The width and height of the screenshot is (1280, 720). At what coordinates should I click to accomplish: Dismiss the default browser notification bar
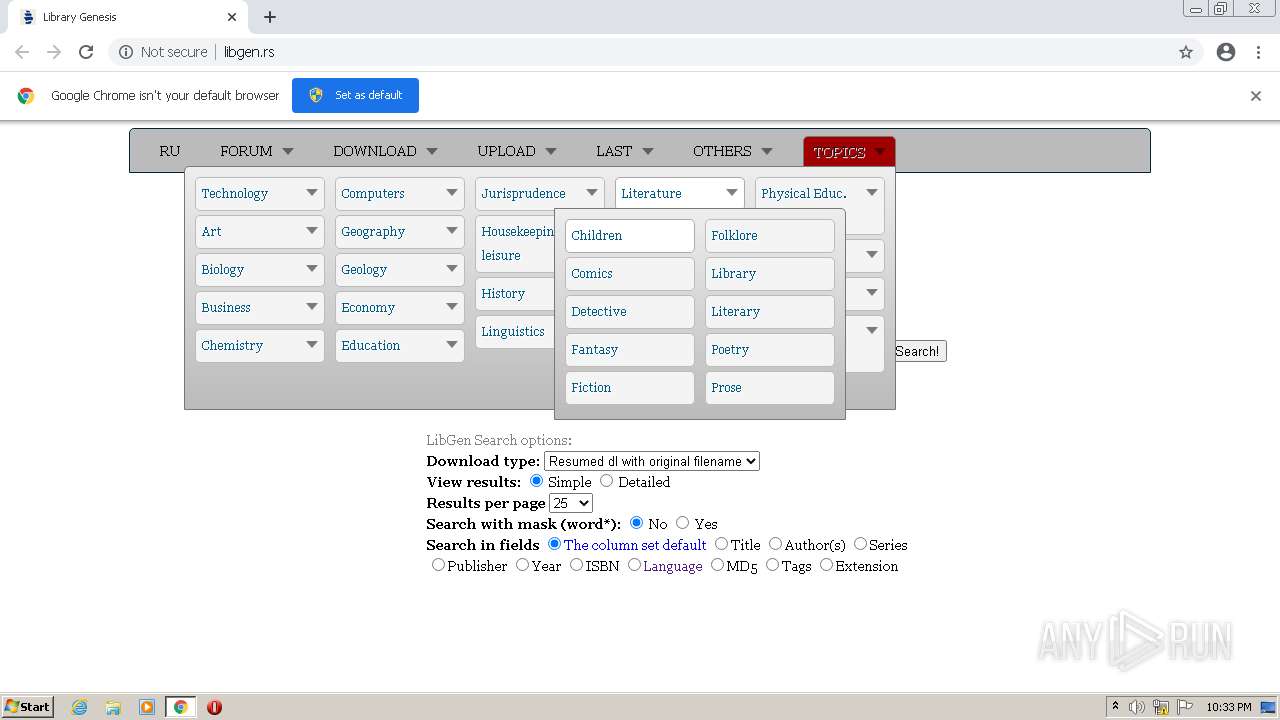[x=1256, y=96]
